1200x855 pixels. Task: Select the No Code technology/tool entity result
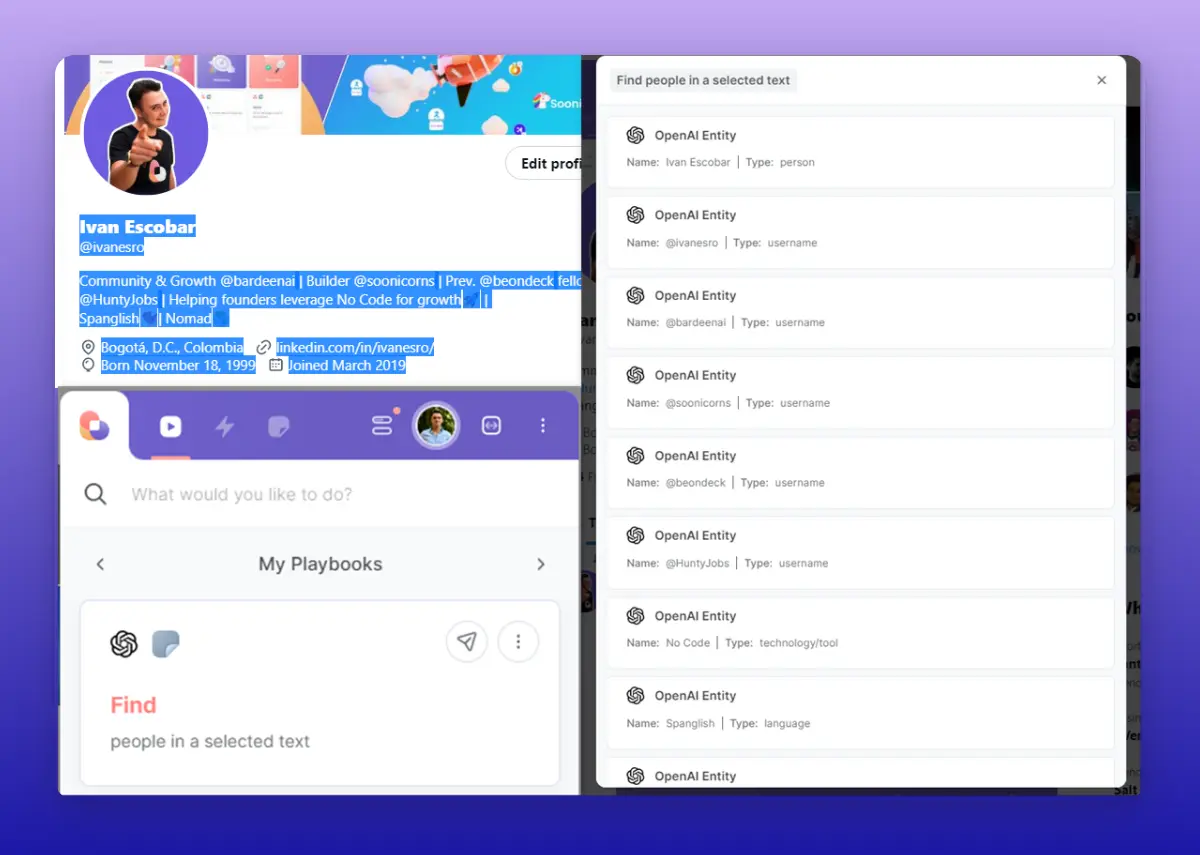pyautogui.click(x=860, y=633)
